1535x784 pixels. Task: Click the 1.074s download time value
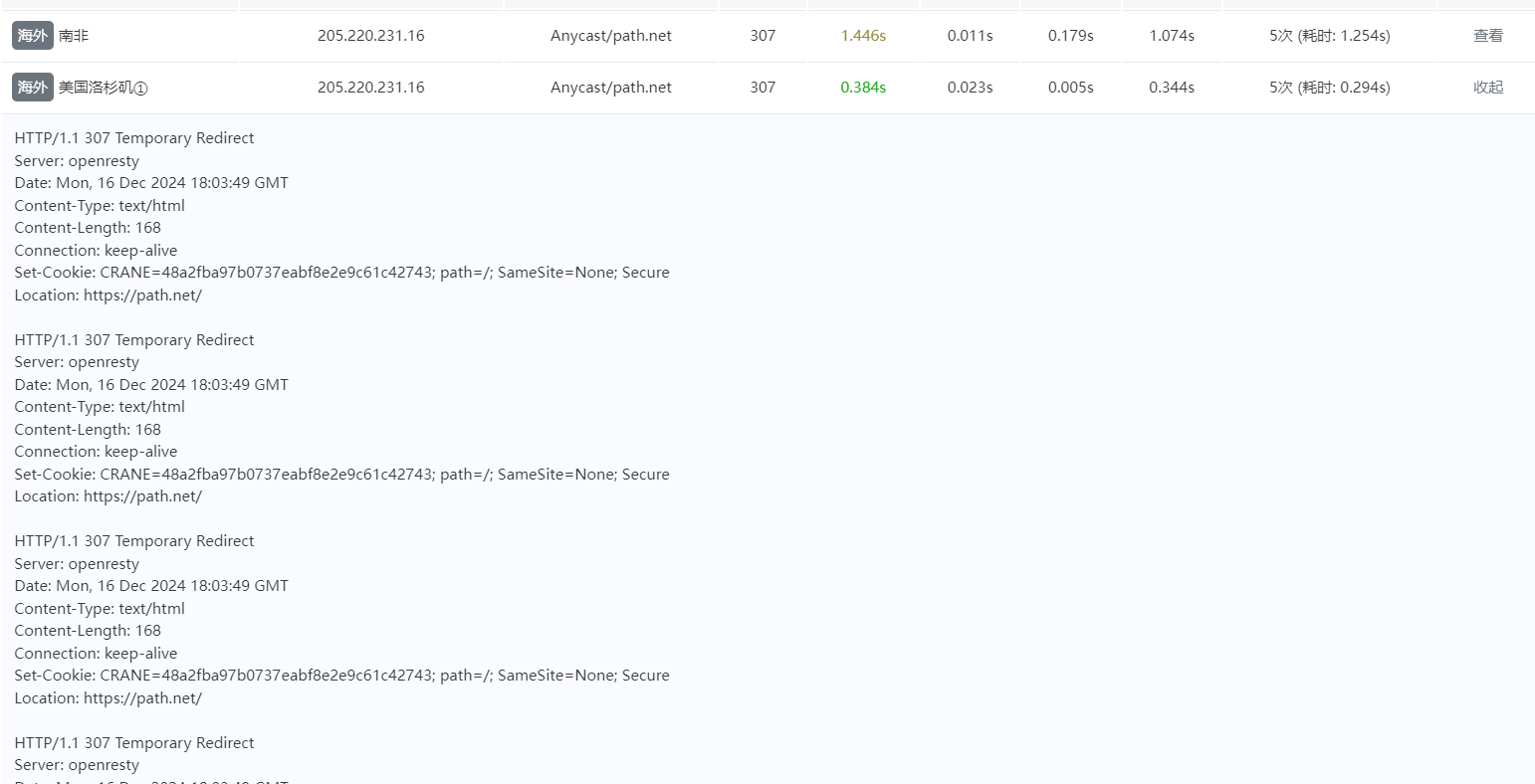coord(1171,36)
